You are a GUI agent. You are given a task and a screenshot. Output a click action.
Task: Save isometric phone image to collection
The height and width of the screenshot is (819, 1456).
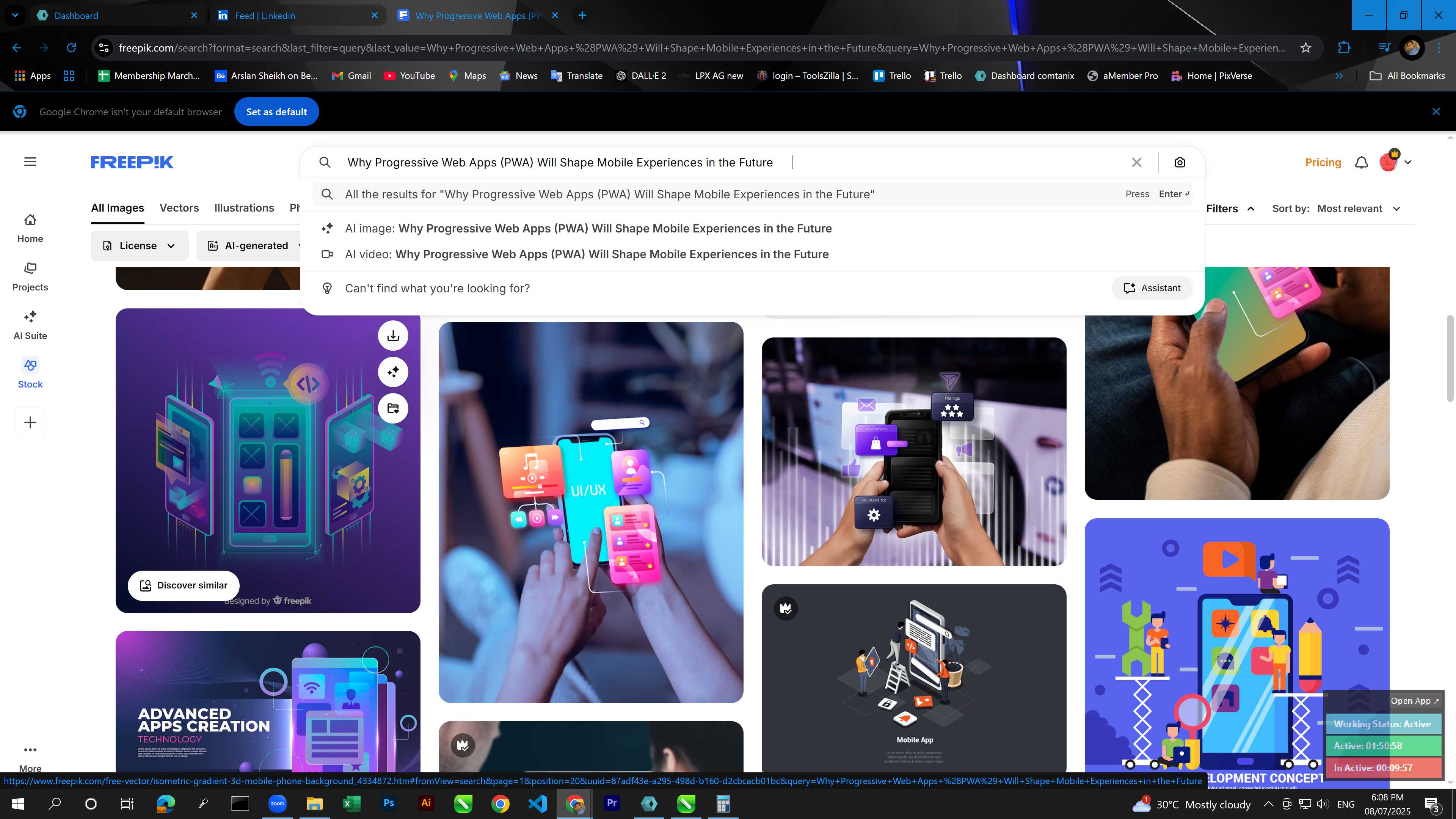[393, 408]
